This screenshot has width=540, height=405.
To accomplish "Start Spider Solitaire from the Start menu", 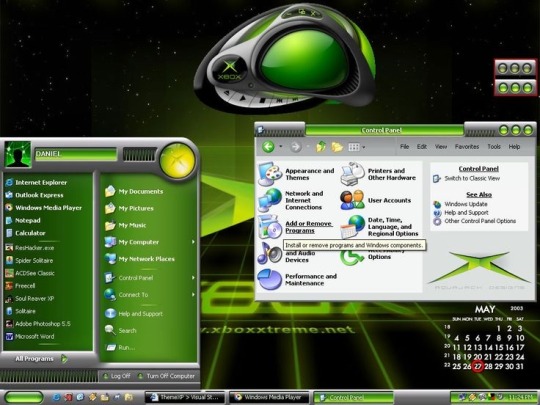I will coord(29,260).
